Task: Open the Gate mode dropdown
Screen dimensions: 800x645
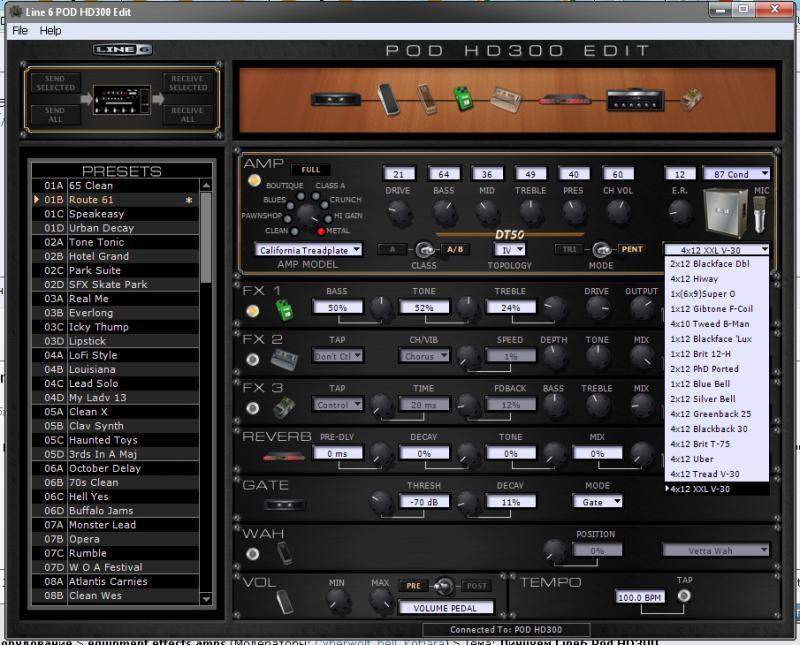Action: click(602, 502)
